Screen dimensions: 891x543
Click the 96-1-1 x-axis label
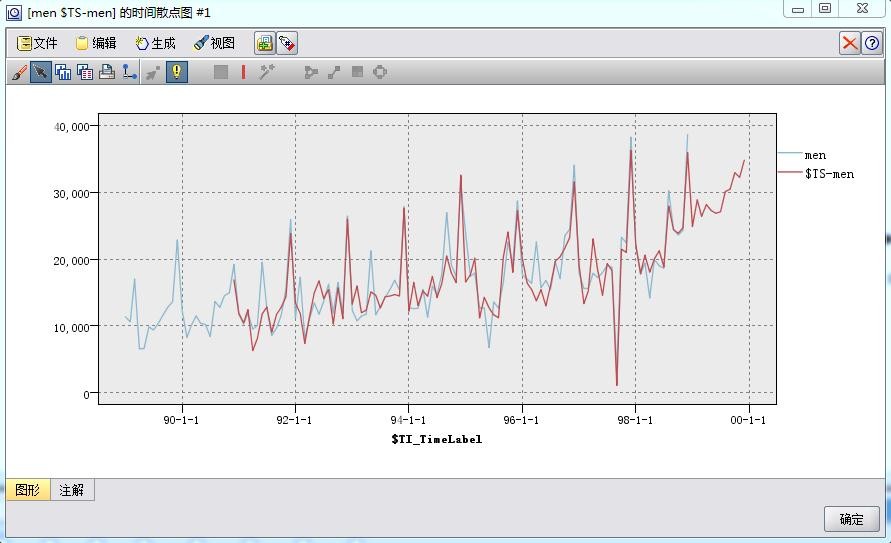[x=521, y=420]
